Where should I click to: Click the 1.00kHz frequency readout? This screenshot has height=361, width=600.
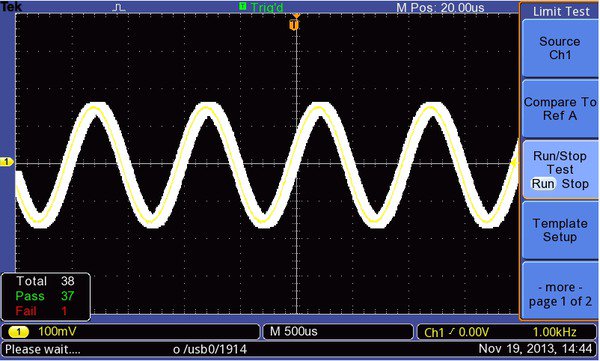pos(554,332)
